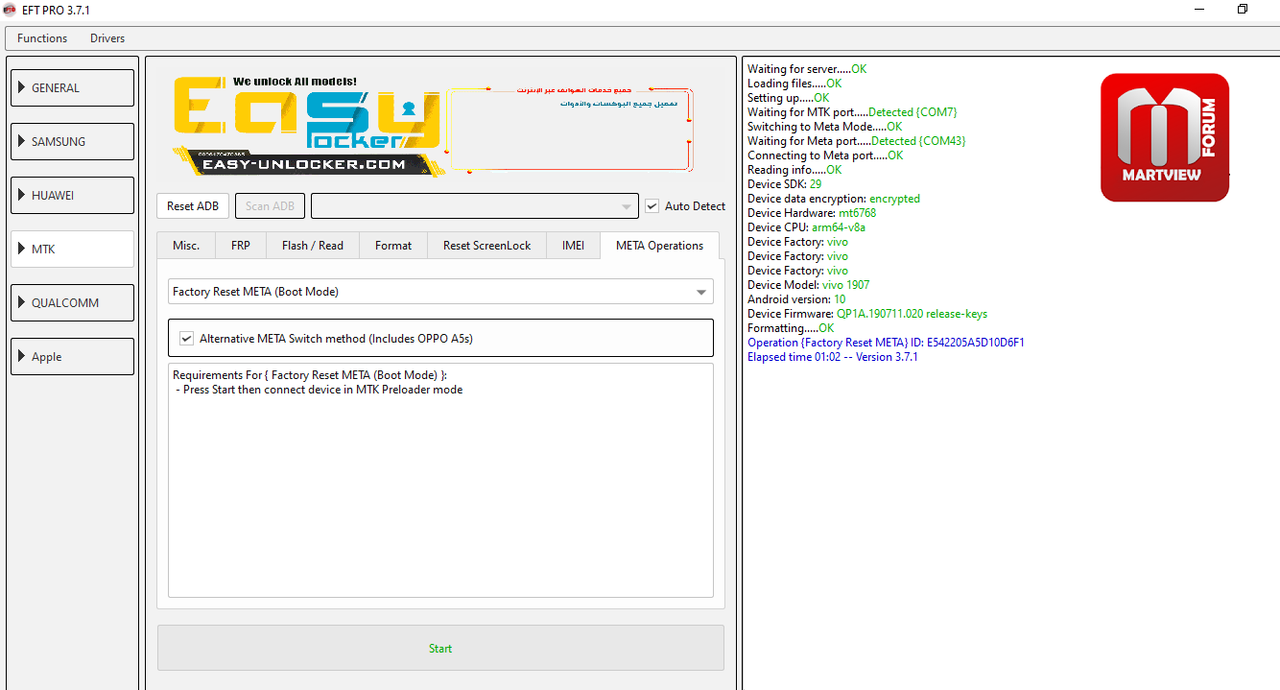Viewport: 1280px width, 690px height.
Task: Click 'Connecting to Meta port' log line
Action: click(x=825, y=155)
